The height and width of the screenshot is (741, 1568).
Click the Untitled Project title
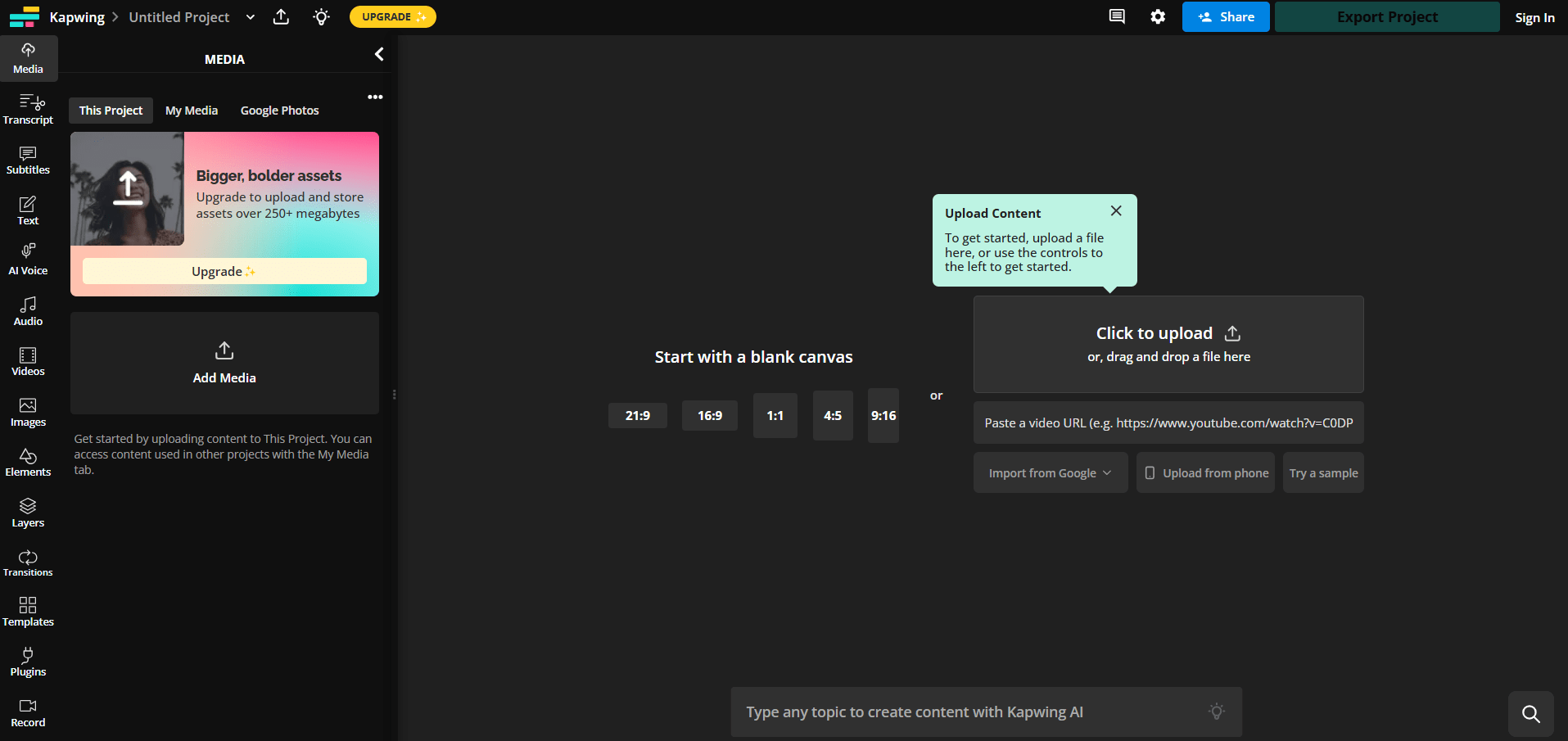179,17
